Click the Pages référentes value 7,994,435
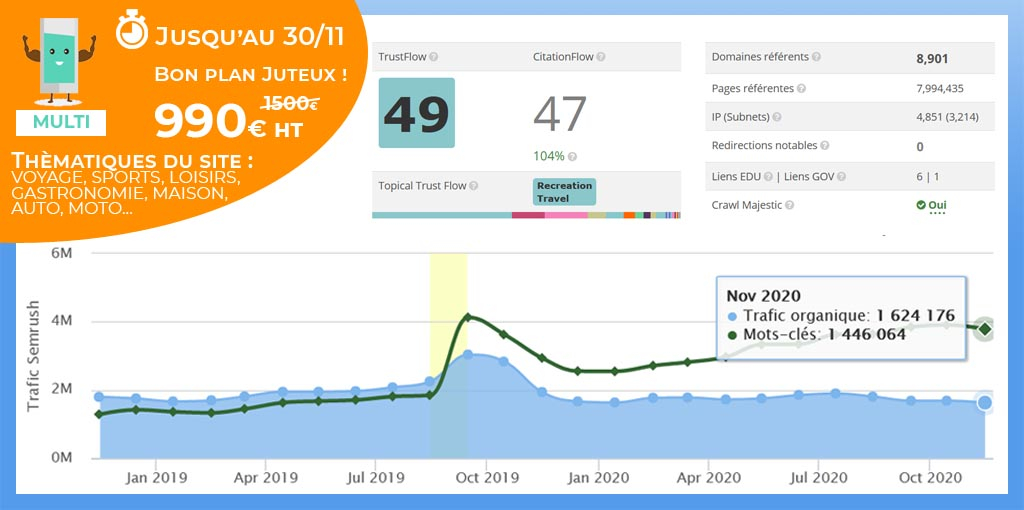 (940, 88)
